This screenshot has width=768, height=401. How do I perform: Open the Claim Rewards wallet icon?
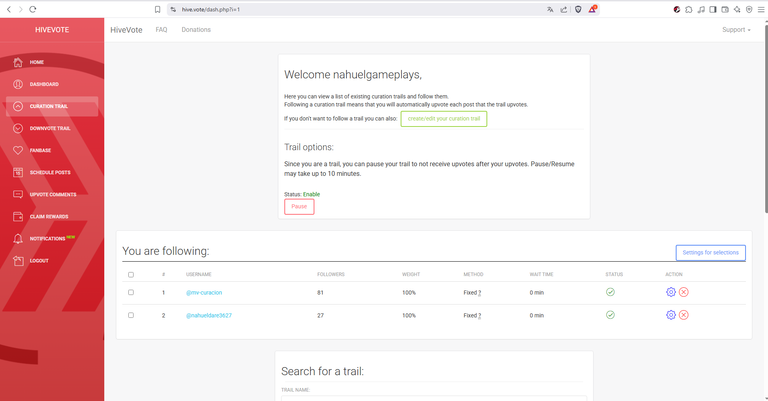[x=18, y=216]
